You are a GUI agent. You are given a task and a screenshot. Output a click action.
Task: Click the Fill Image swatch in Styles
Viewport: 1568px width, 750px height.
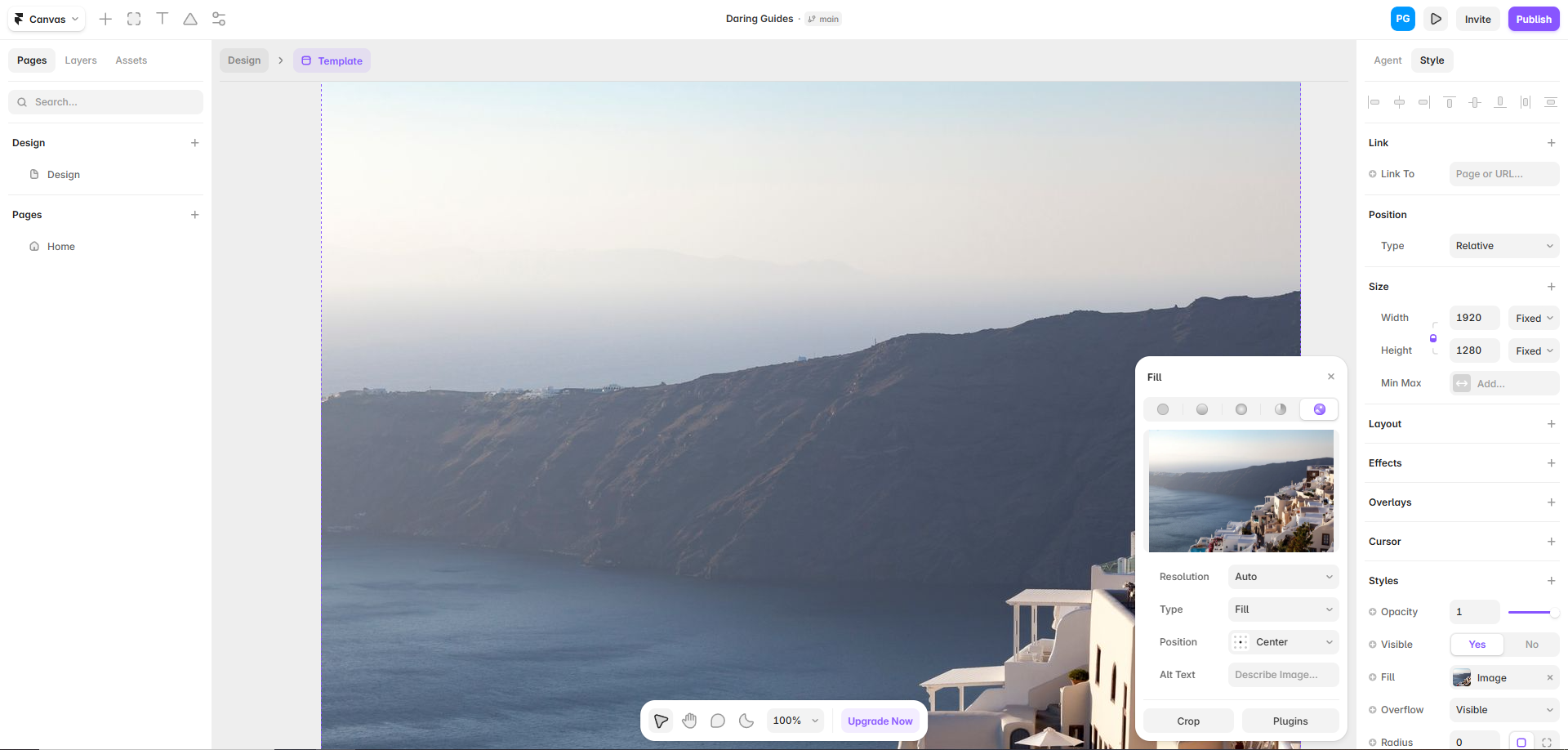[1462, 677]
